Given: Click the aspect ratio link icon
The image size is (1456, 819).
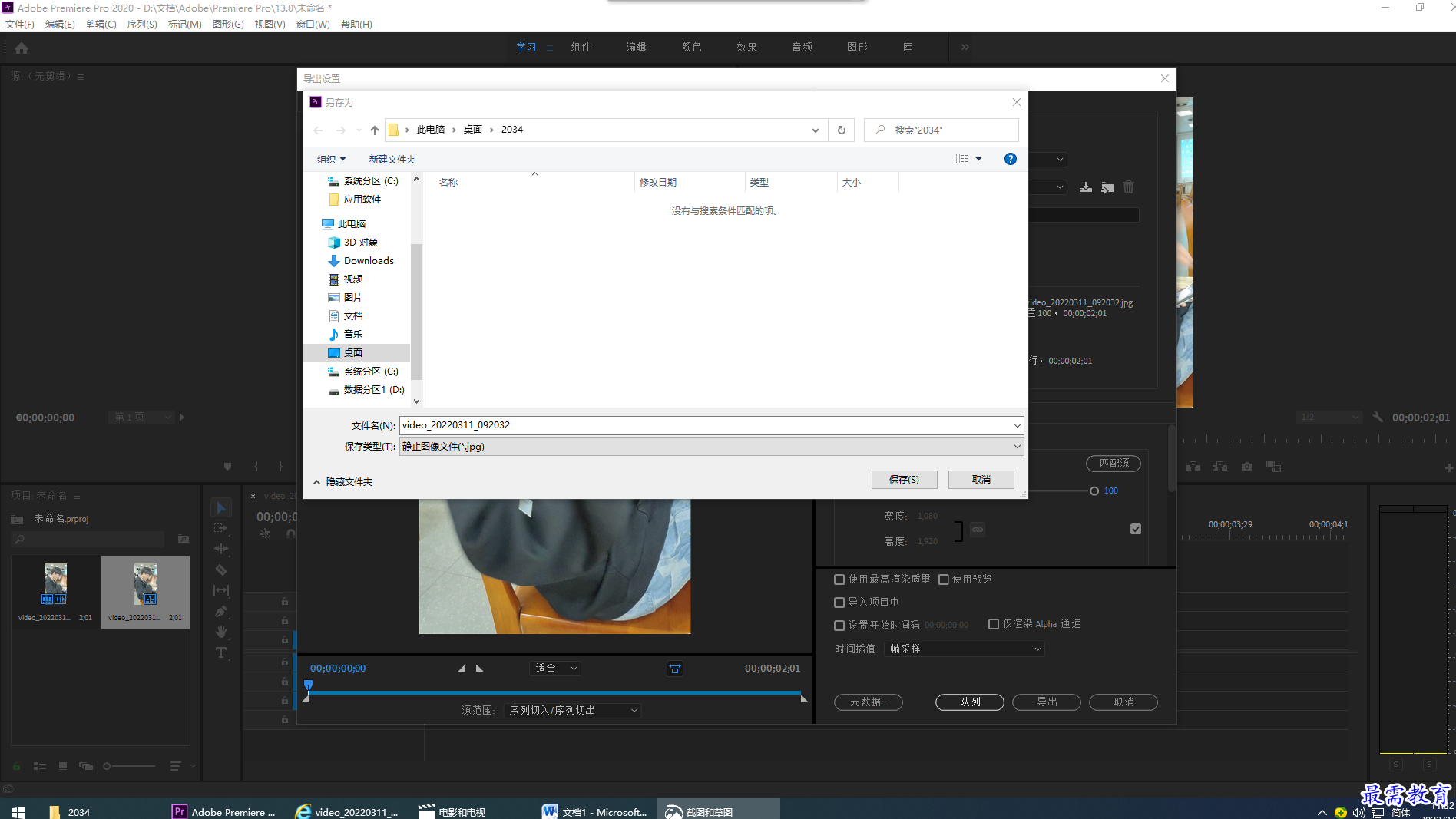Looking at the screenshot, I should 978,530.
